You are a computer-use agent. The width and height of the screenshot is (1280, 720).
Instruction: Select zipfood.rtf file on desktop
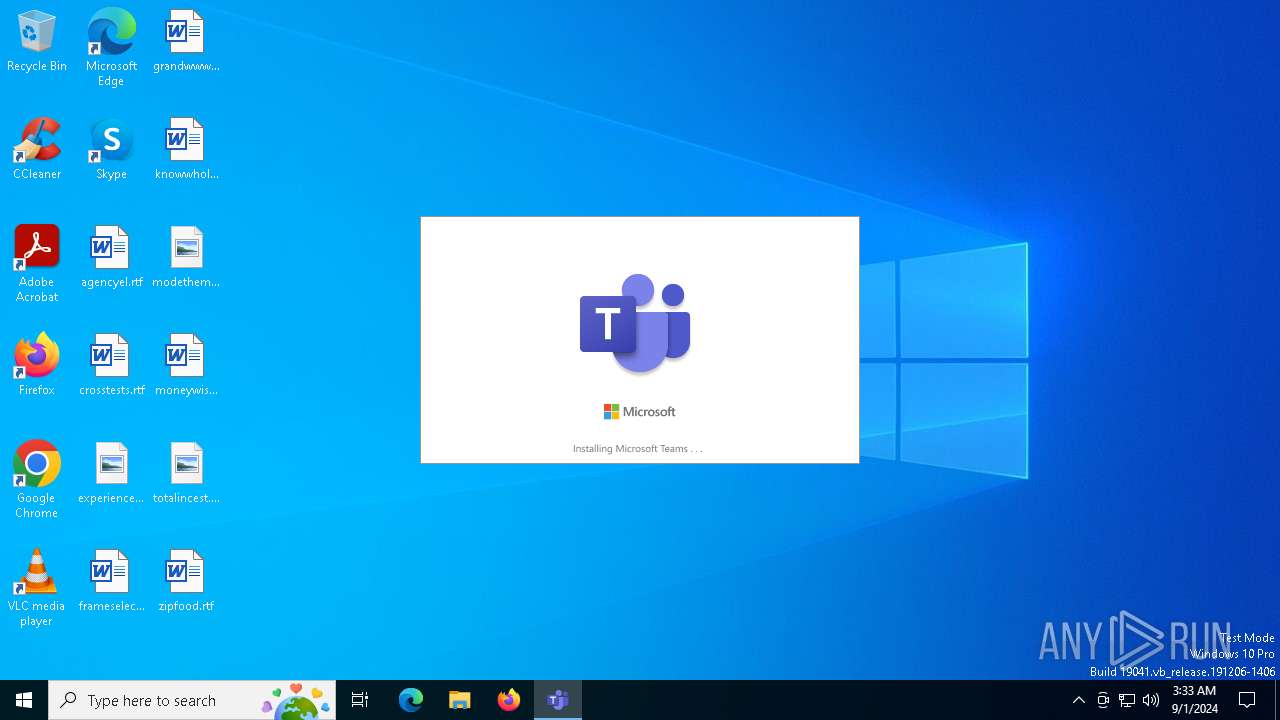pyautogui.click(x=186, y=582)
